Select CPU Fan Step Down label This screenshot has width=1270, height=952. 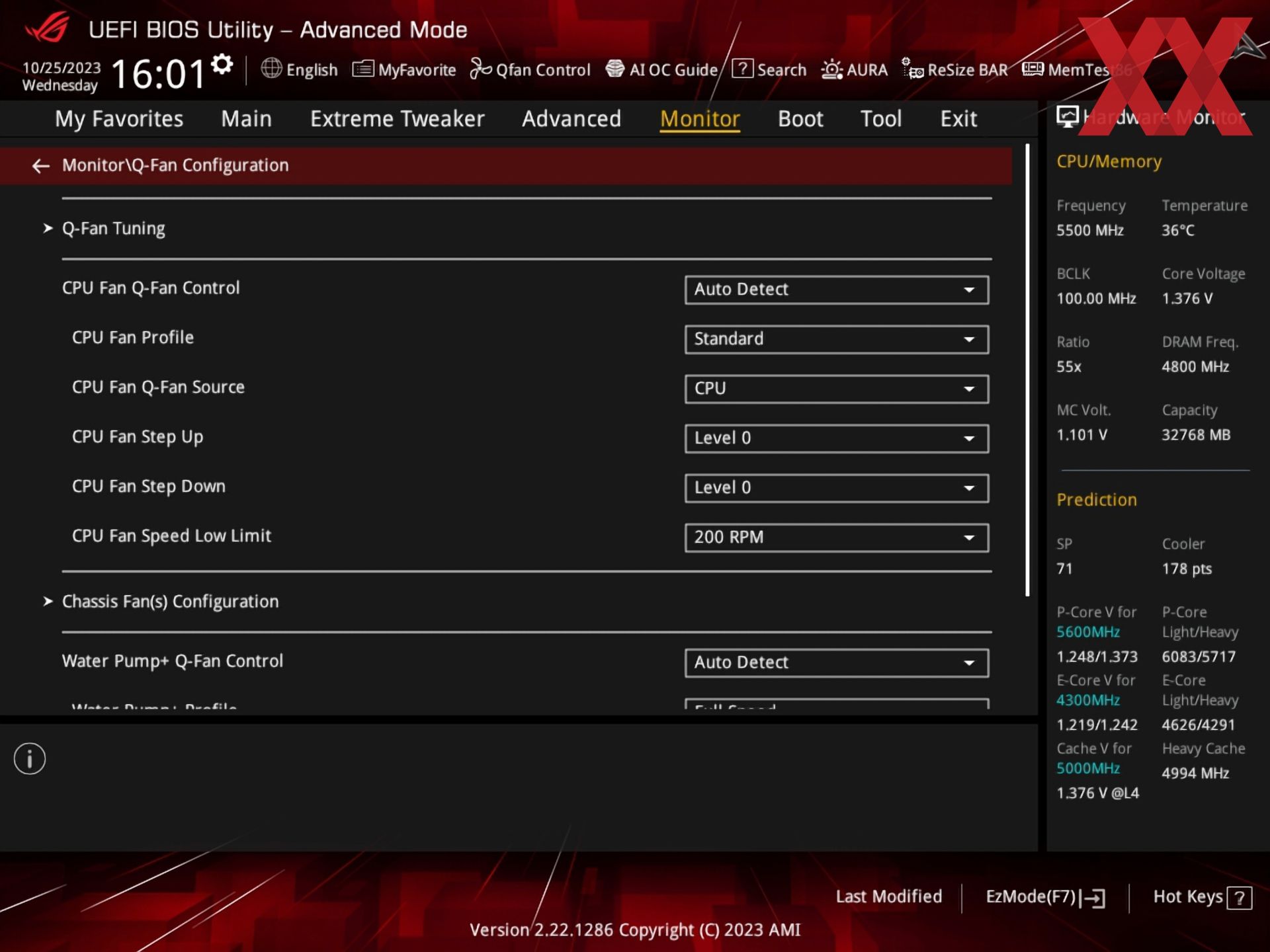coord(149,487)
